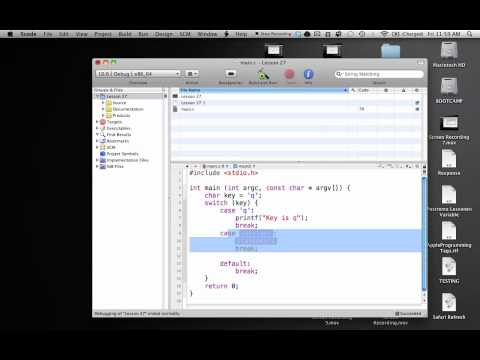
Task: Select the Find Results magnifier icon
Action: (103, 134)
